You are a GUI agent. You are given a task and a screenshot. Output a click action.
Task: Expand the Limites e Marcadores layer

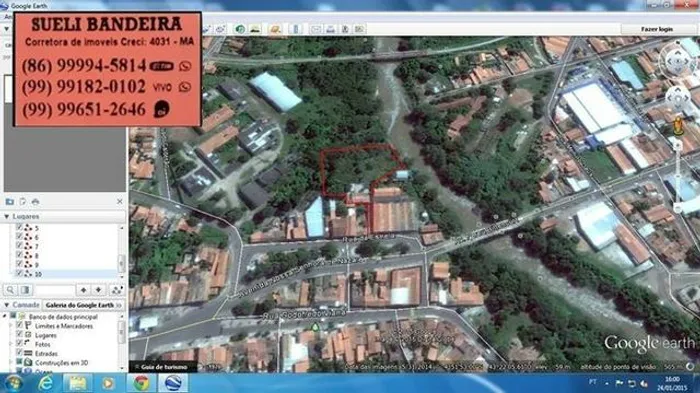tap(11, 326)
